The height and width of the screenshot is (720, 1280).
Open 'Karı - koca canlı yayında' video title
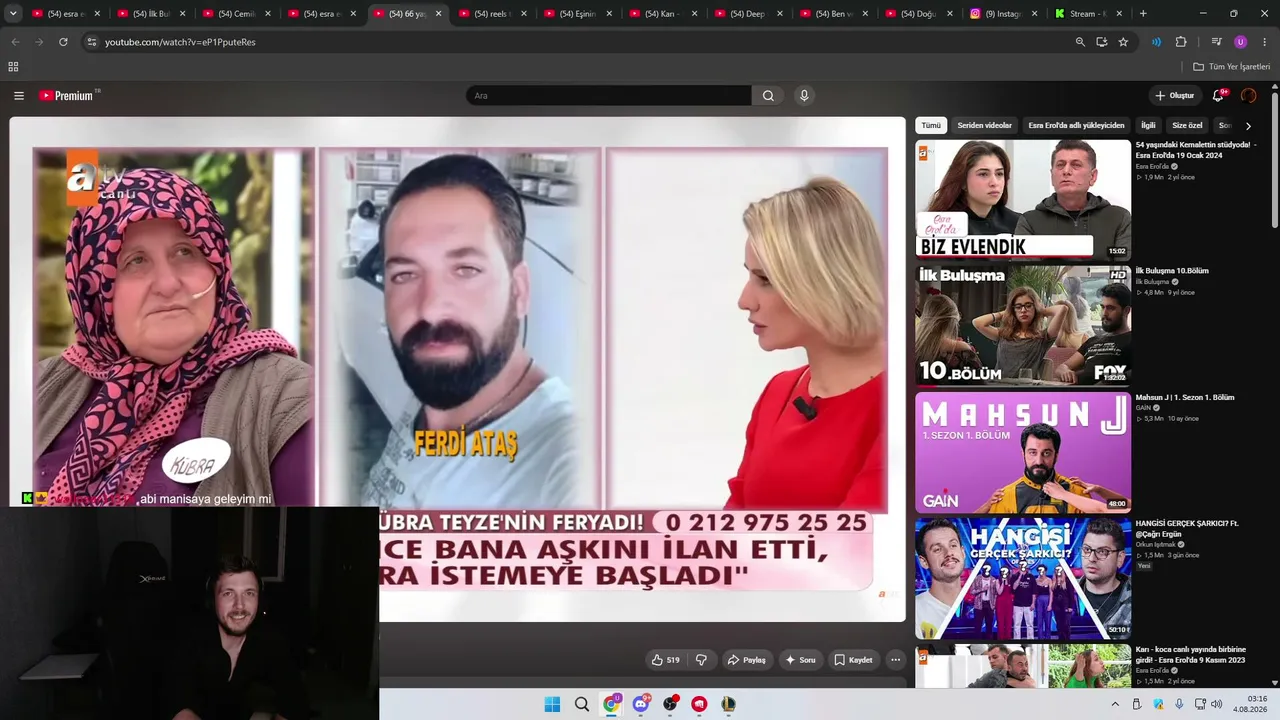1191,655
